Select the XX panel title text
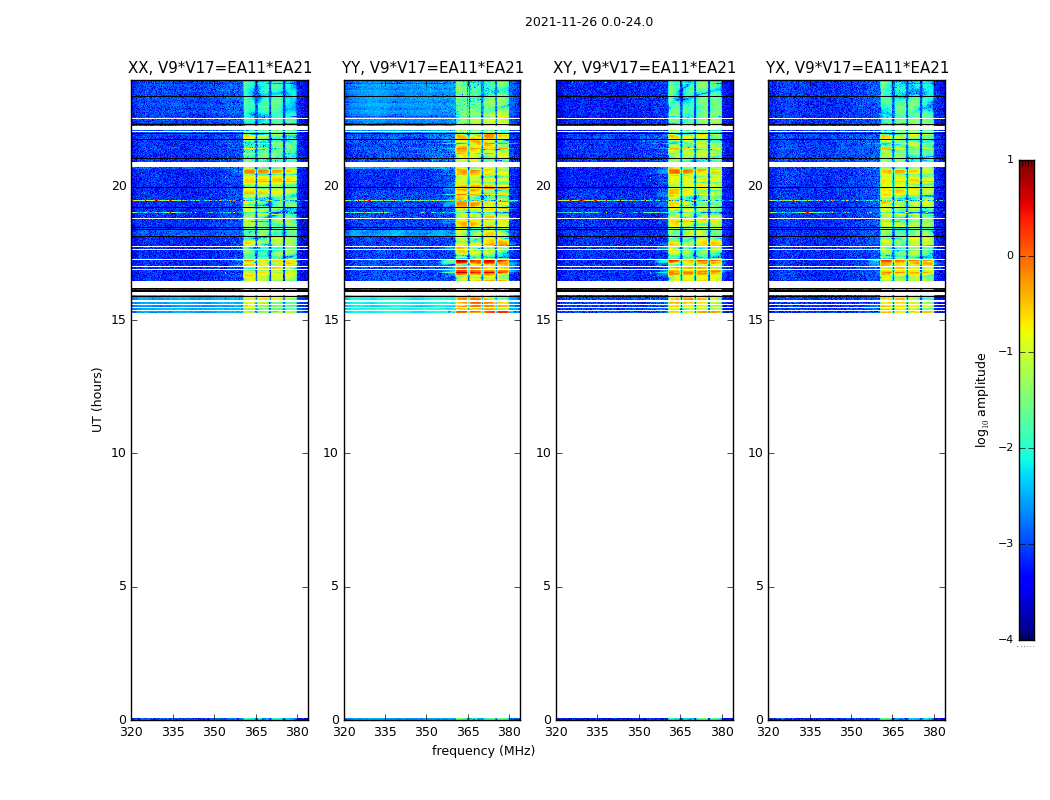This screenshot has width=1050, height=800. (x=220, y=68)
